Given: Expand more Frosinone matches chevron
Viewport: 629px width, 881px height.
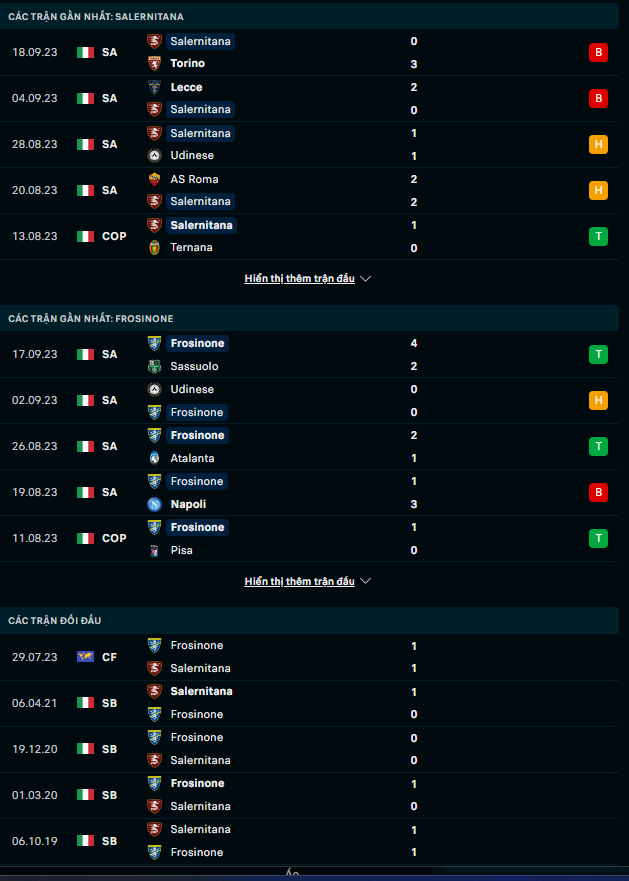Looking at the screenshot, I should 365,581.
